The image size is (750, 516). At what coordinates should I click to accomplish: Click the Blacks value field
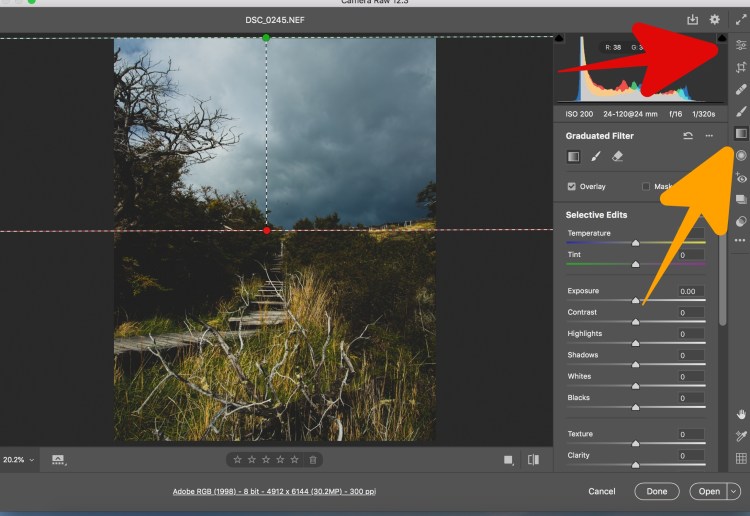690,398
